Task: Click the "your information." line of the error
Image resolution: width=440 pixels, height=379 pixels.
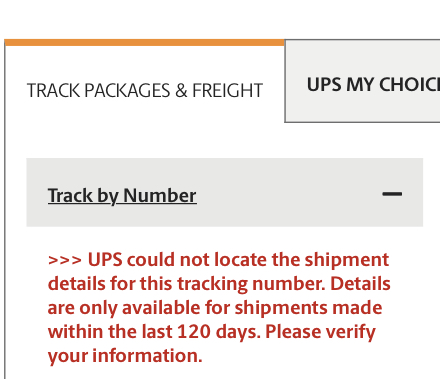Action: tap(125, 356)
